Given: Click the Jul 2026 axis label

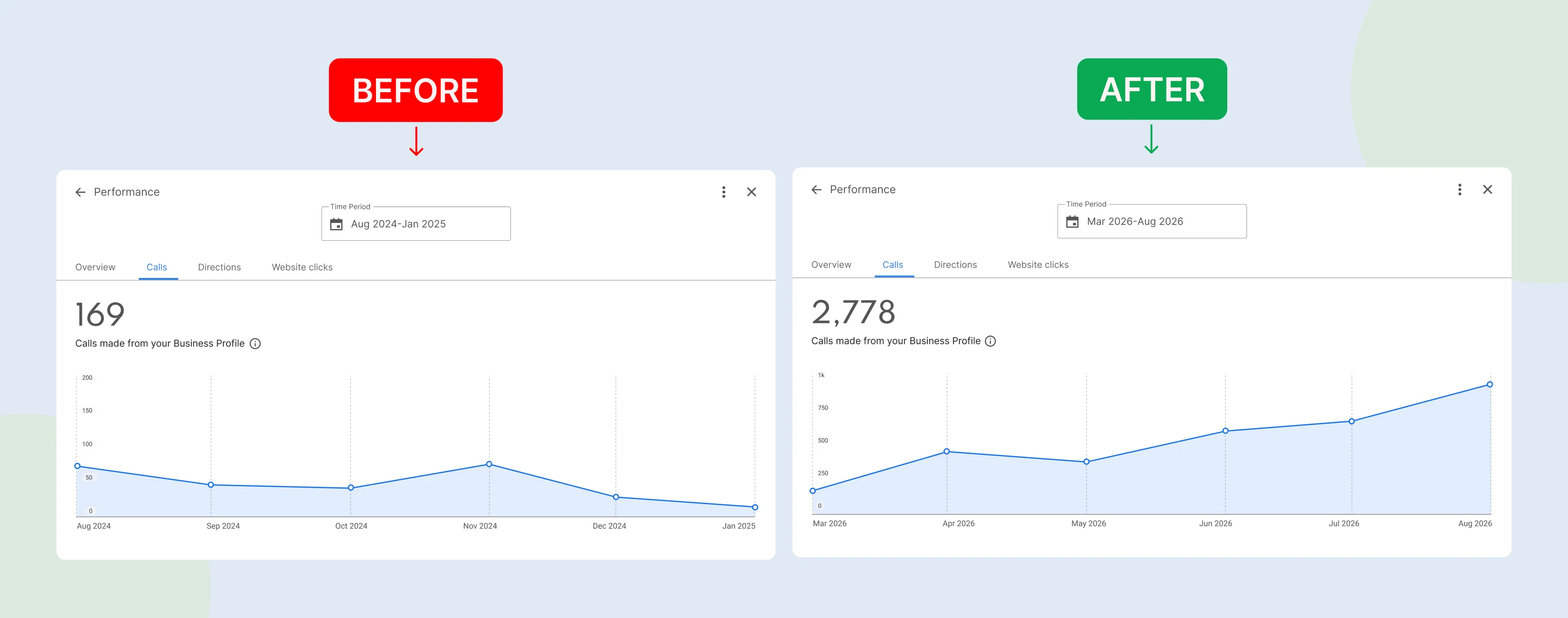Looking at the screenshot, I should click(x=1344, y=523).
